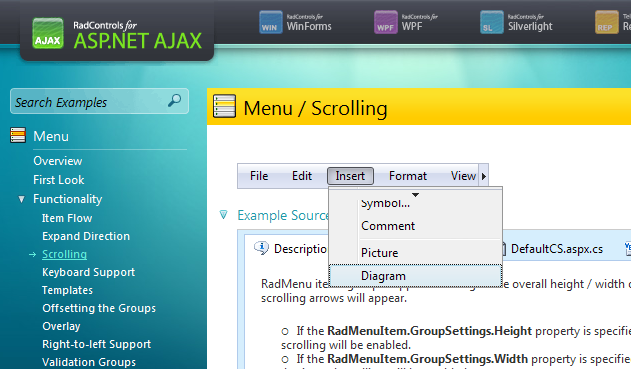Click the Scrolling link in sidebar
The image size is (631, 369).
[64, 254]
